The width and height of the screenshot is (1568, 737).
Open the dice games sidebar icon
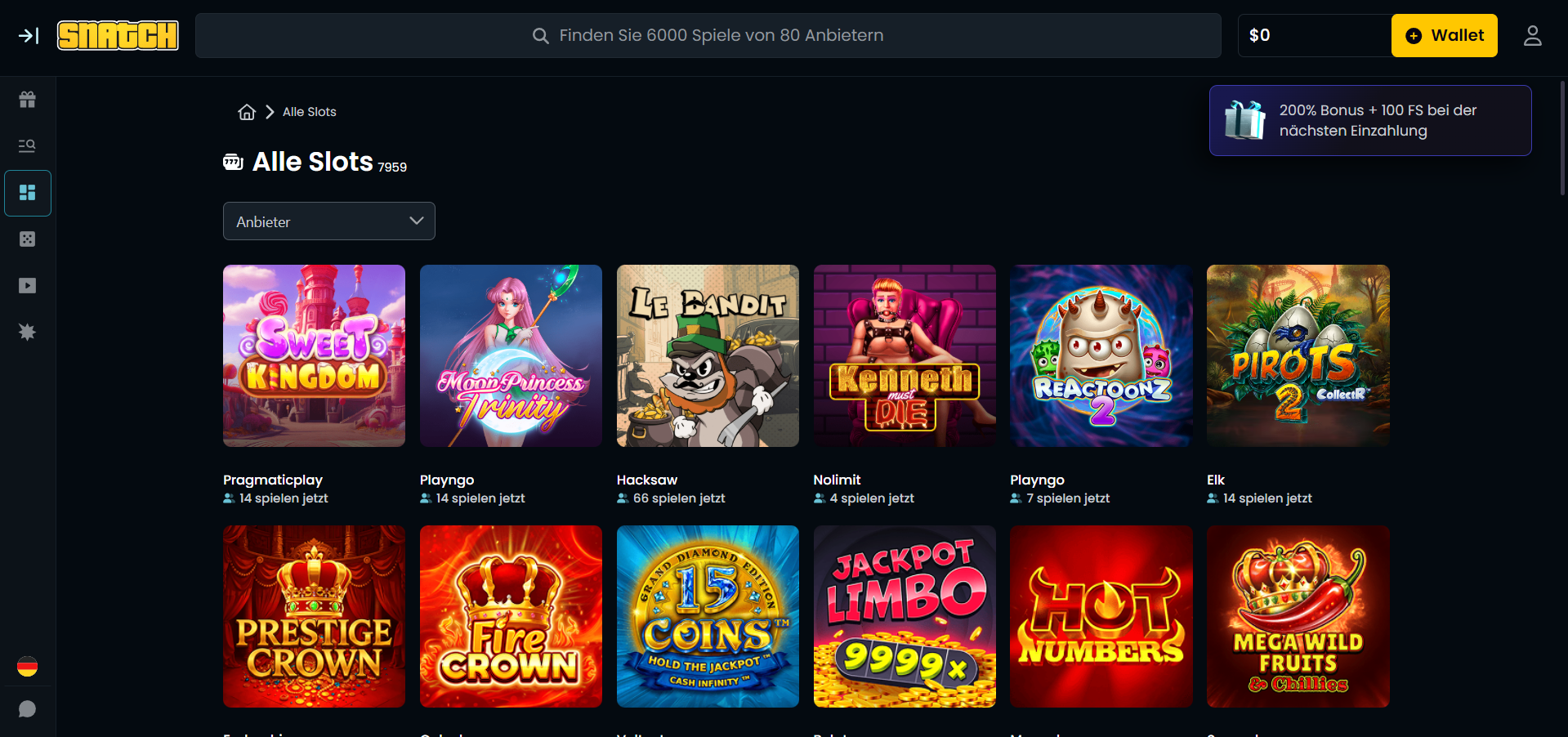coord(27,239)
